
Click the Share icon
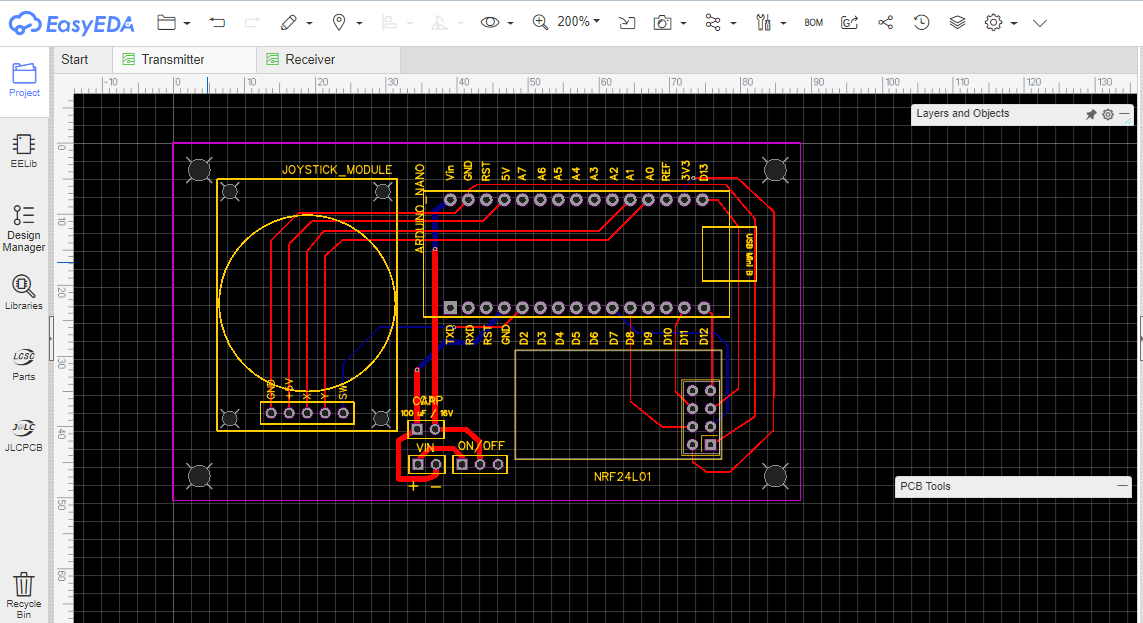click(885, 23)
